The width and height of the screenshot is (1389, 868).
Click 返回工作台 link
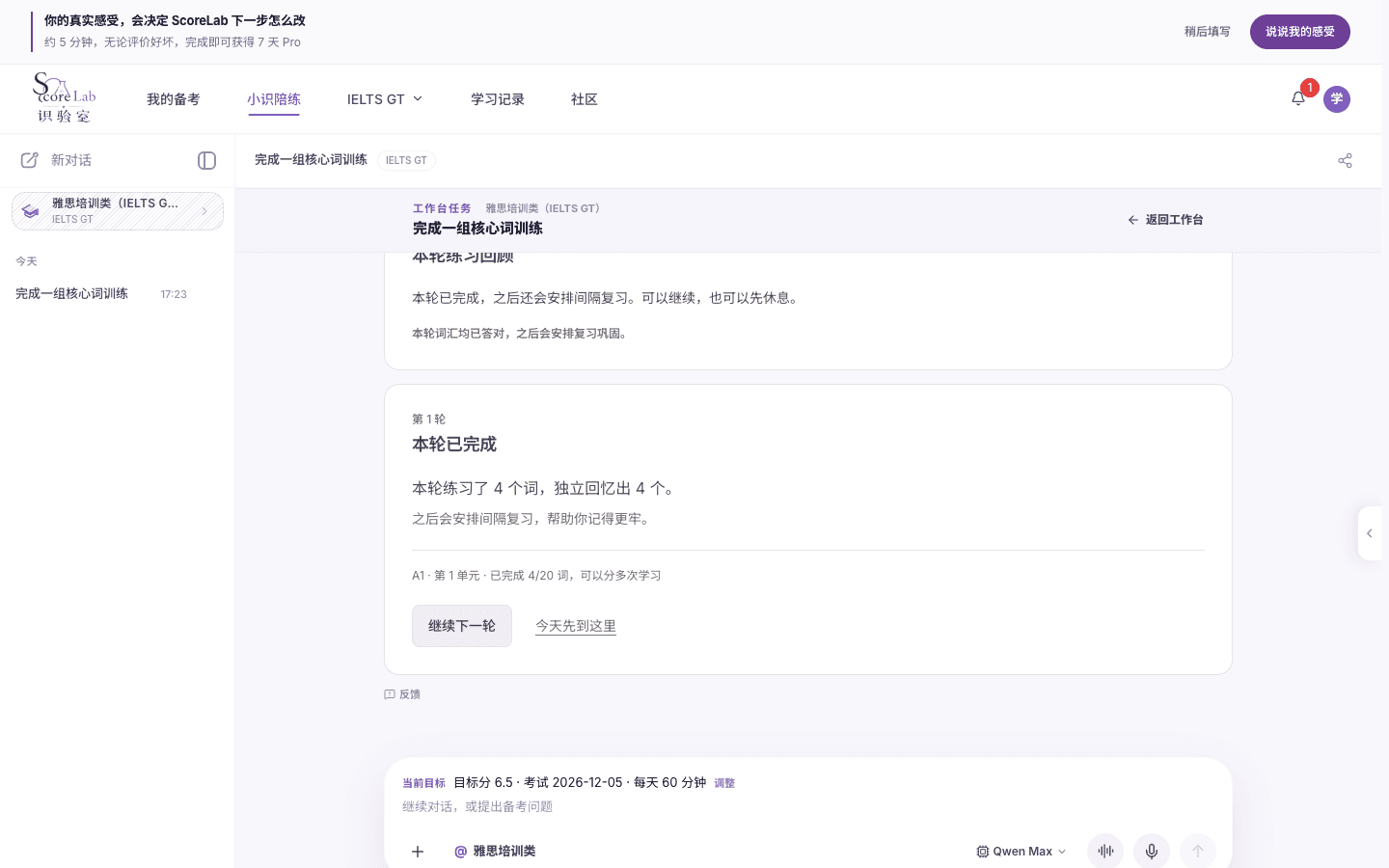[1165, 220]
